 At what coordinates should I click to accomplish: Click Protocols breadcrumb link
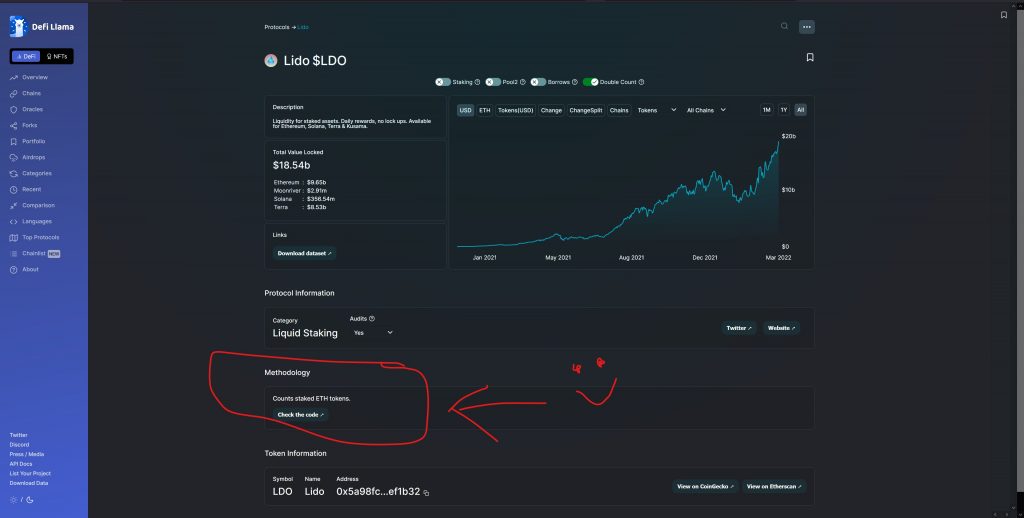click(x=277, y=27)
